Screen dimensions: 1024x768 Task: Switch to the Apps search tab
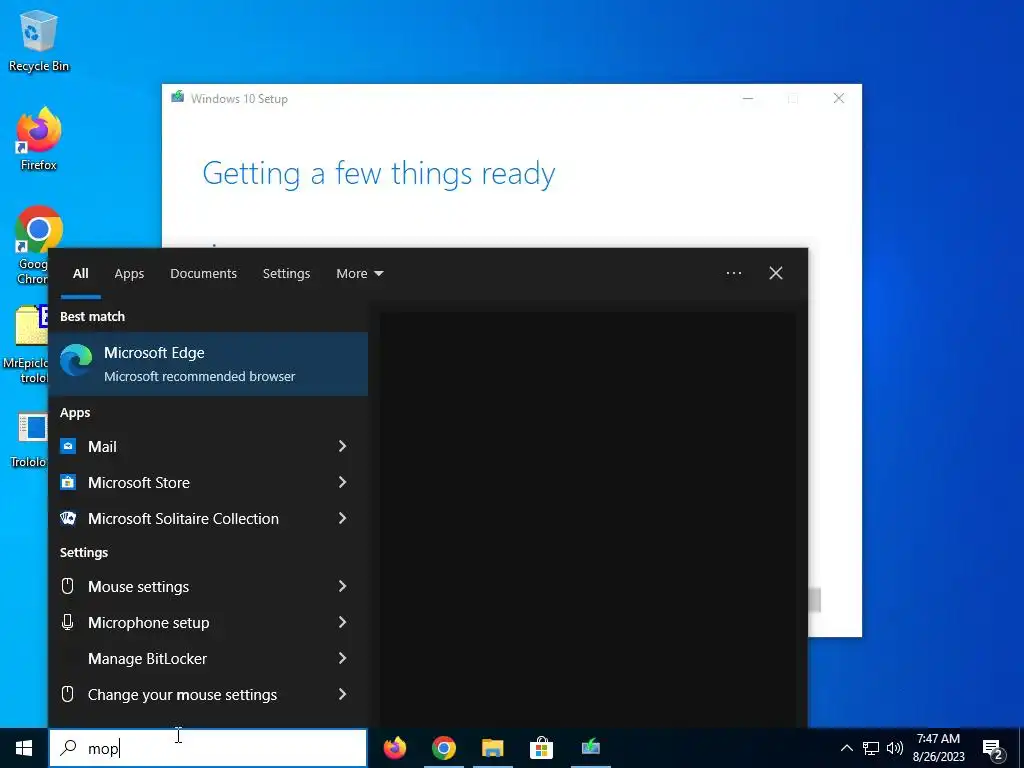129,274
